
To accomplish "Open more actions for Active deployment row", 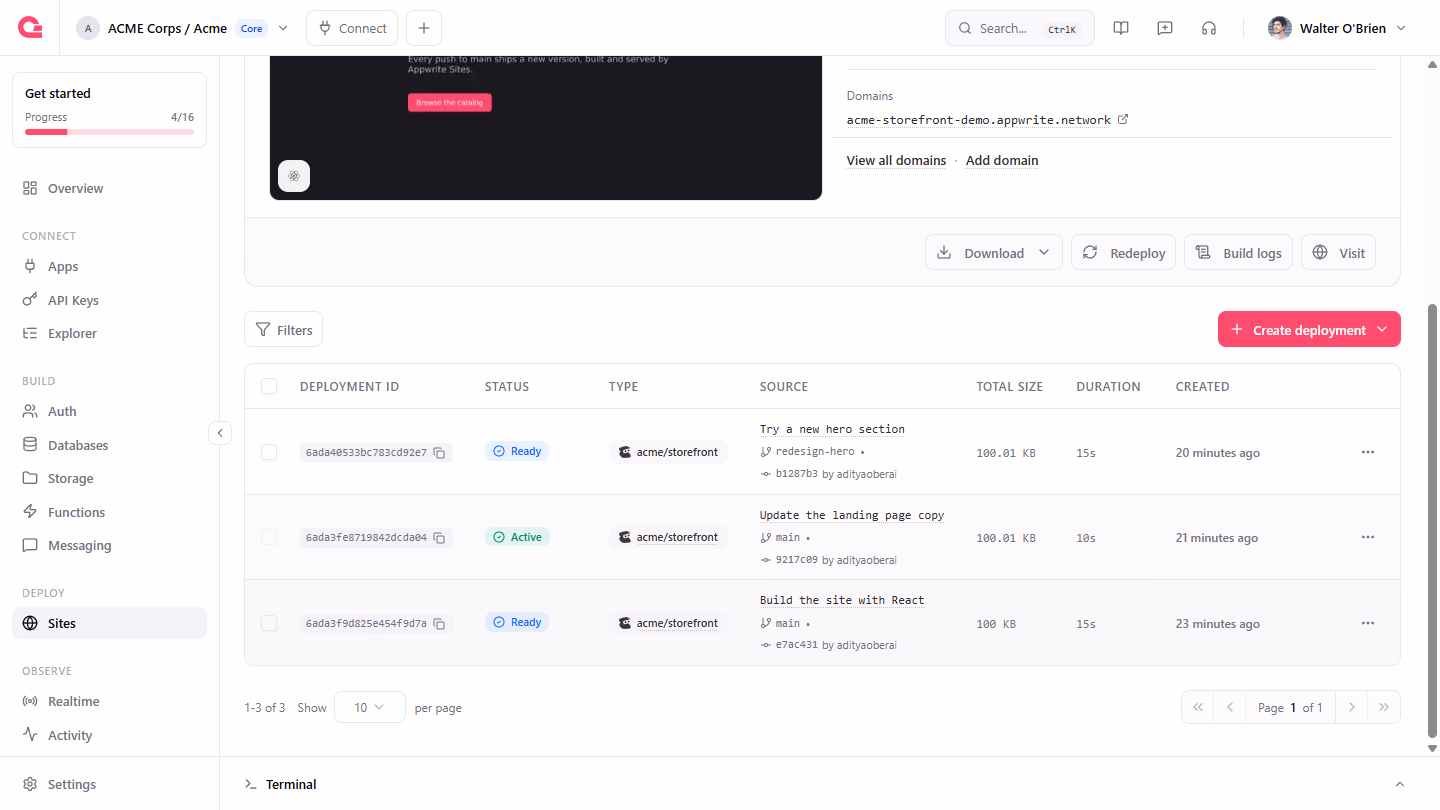I will (1368, 537).
